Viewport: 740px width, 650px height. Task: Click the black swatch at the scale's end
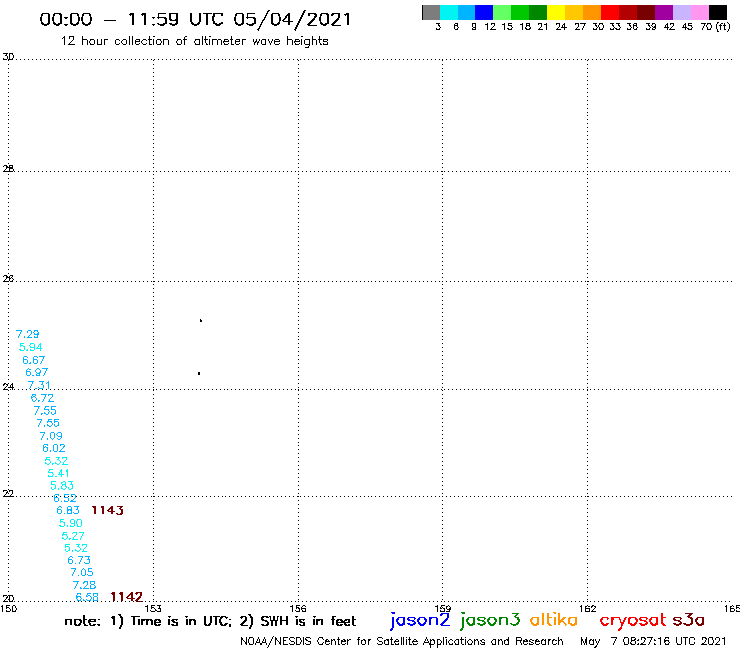point(717,12)
